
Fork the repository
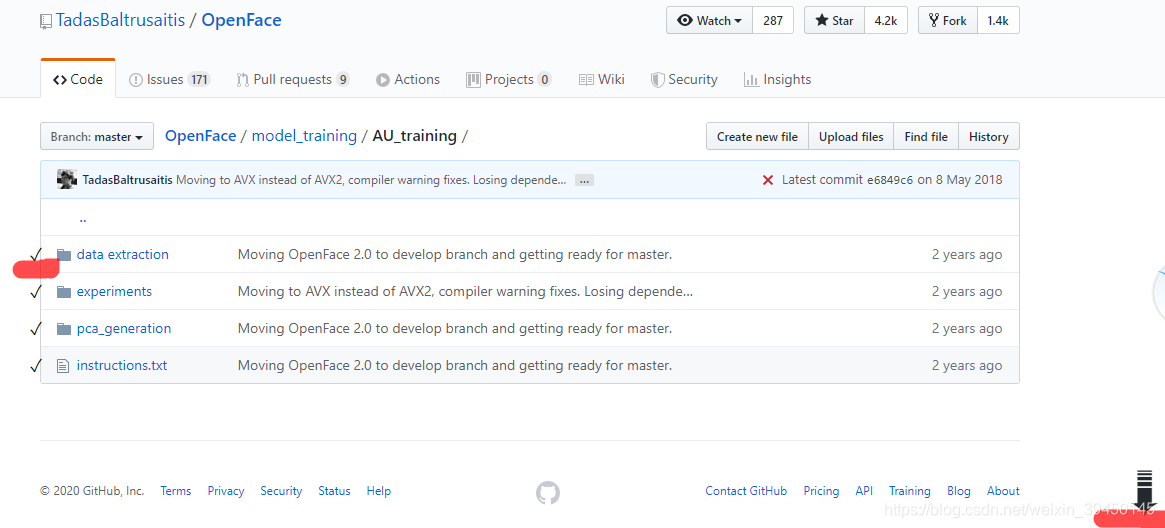(948, 21)
